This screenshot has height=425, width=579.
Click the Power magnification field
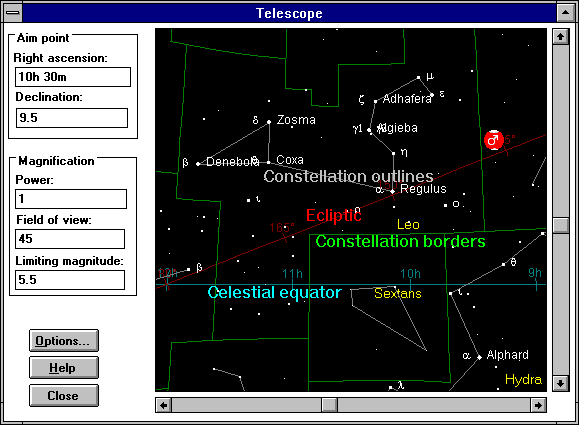coord(71,199)
